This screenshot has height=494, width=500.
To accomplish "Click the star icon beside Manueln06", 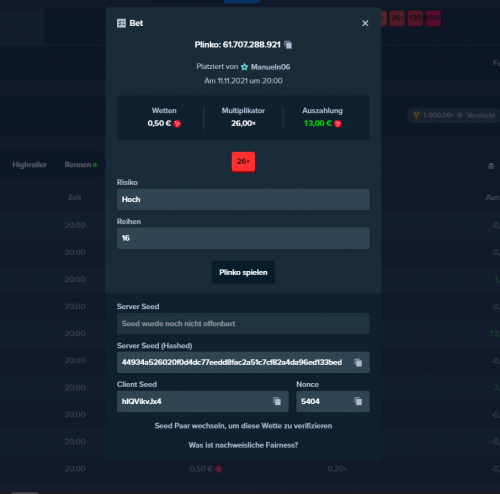I will tap(245, 67).
